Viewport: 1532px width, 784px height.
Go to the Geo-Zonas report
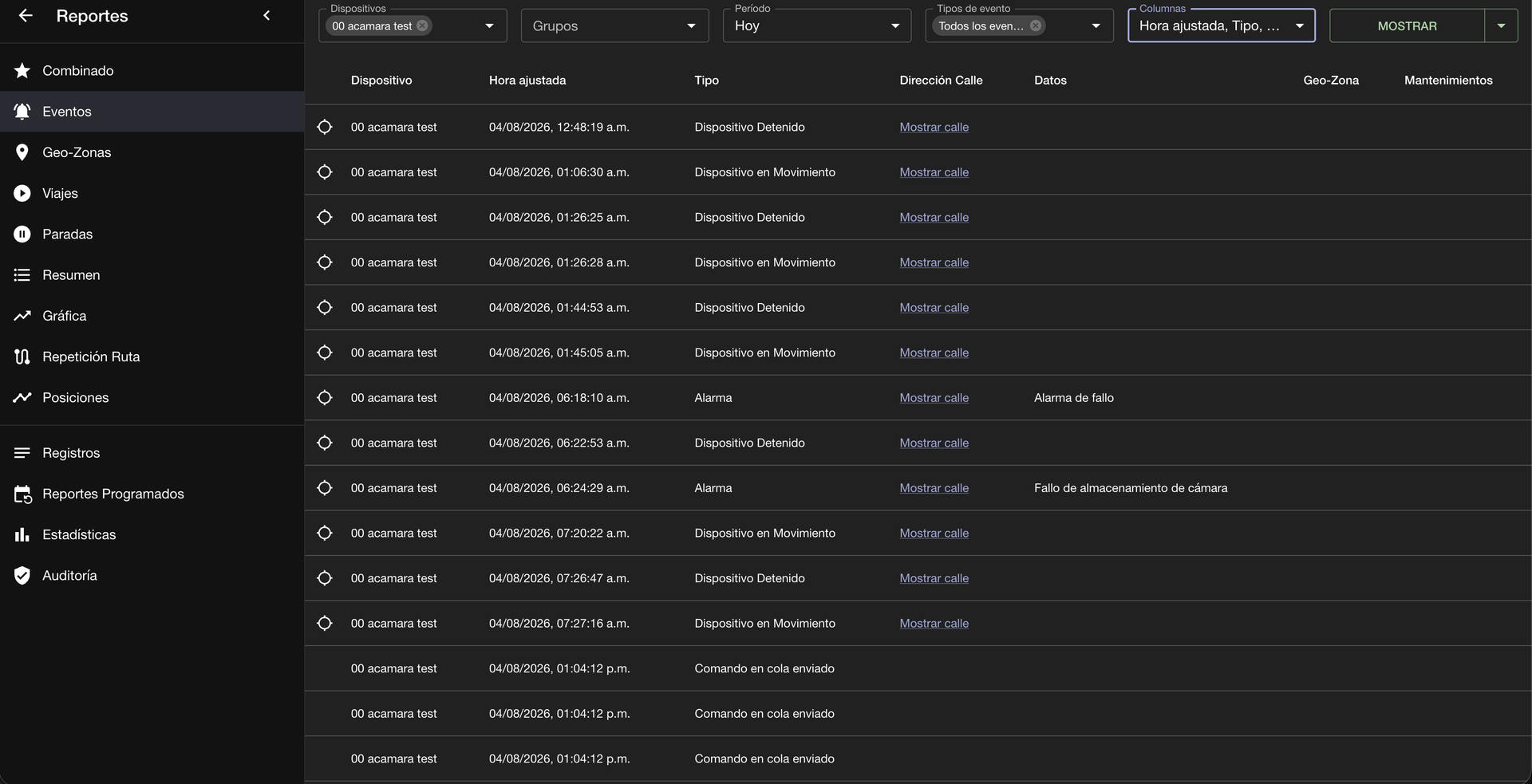tap(152, 152)
